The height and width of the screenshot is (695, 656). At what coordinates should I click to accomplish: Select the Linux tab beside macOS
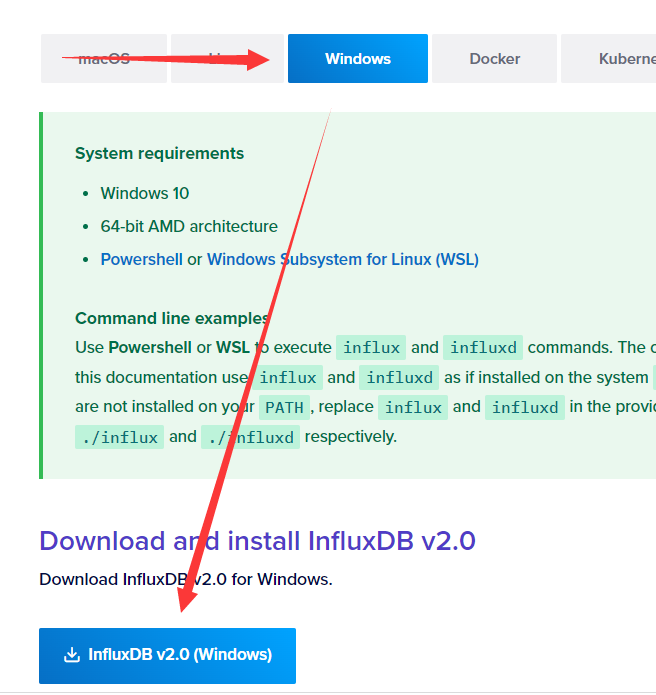(x=227, y=59)
